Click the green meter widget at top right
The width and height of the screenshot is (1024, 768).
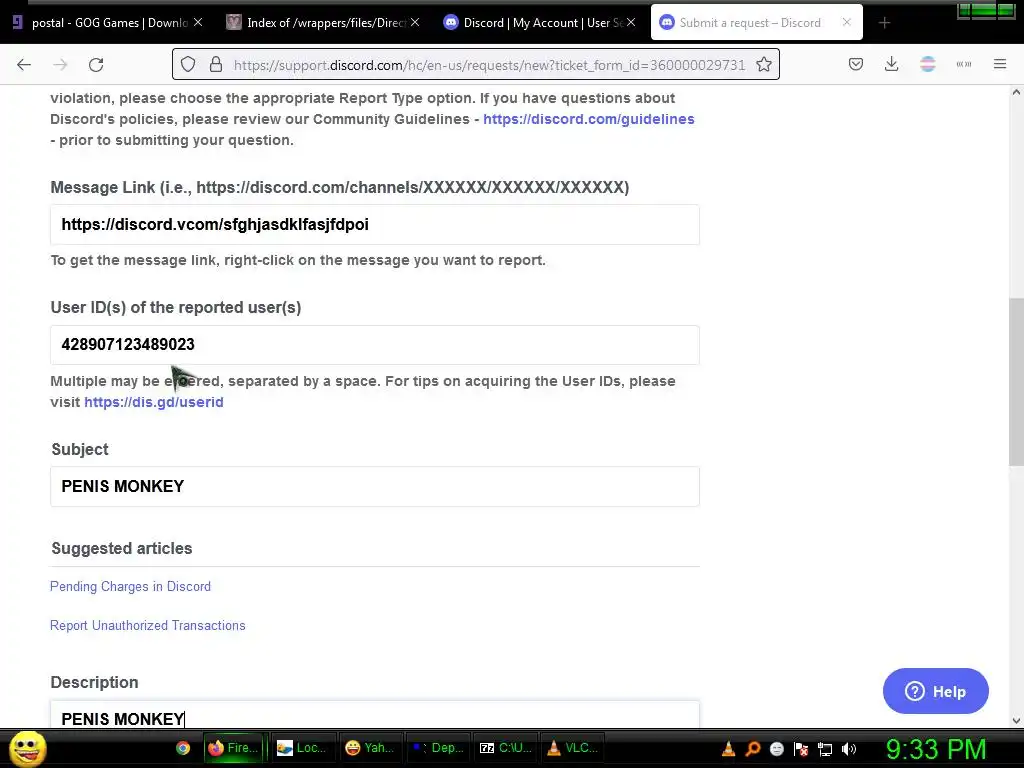pos(986,11)
